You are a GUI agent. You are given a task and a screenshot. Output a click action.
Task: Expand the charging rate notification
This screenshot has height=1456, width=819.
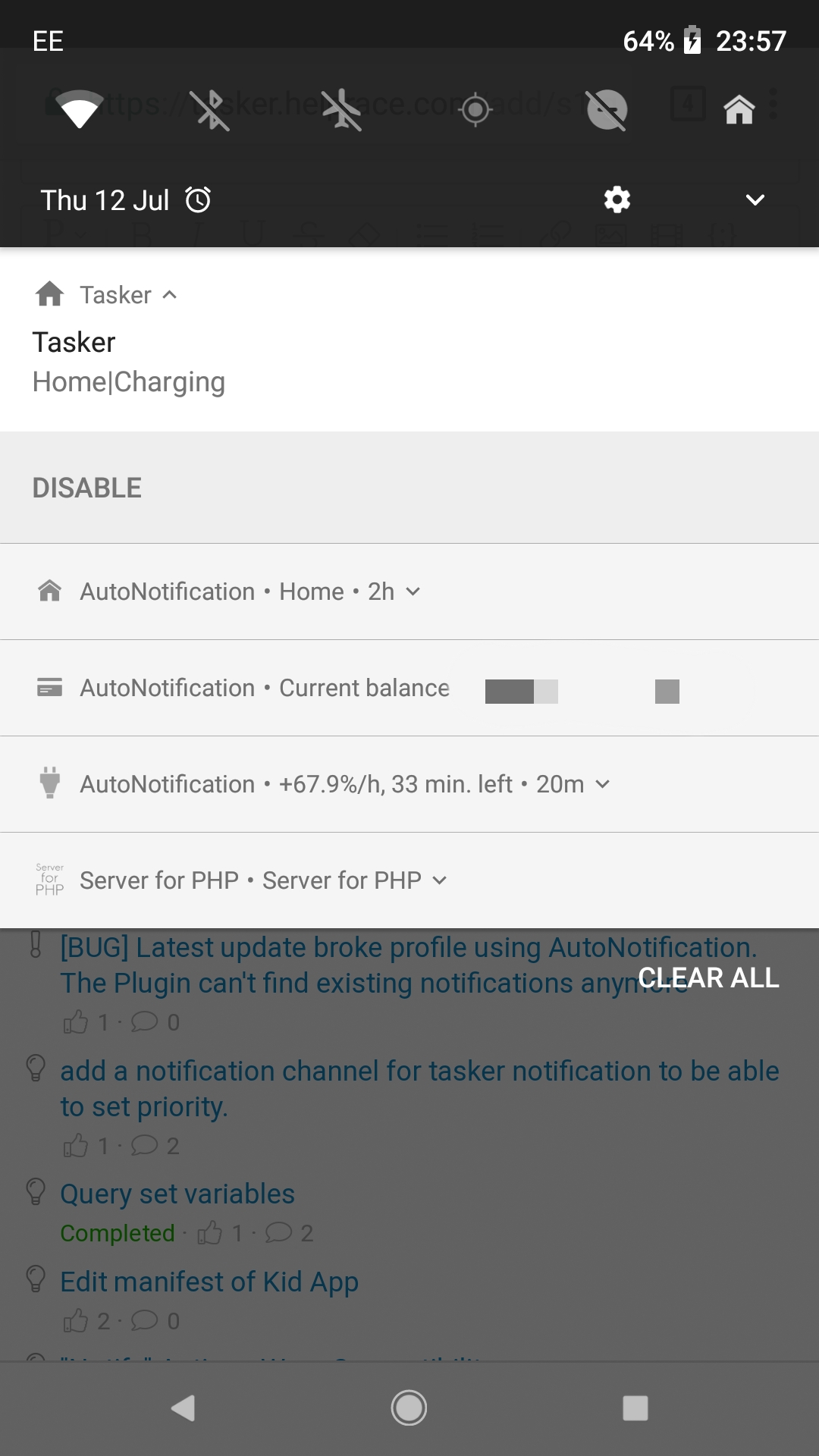tap(602, 784)
